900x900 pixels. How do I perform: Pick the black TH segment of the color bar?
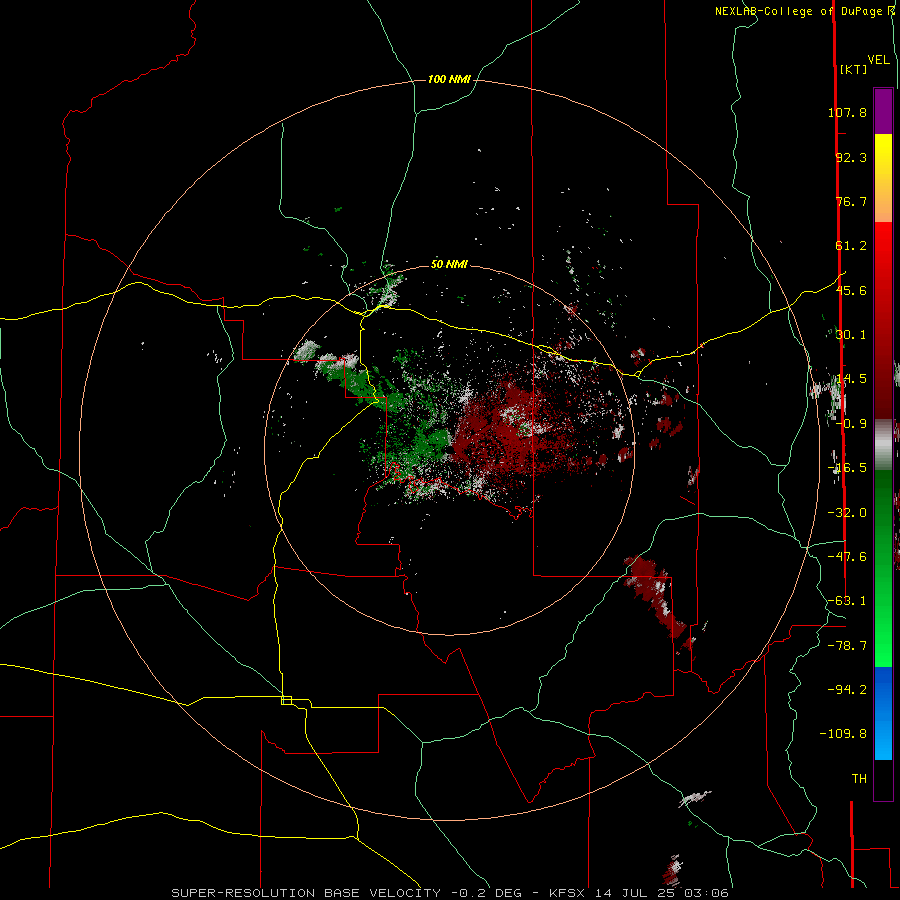pos(883,779)
